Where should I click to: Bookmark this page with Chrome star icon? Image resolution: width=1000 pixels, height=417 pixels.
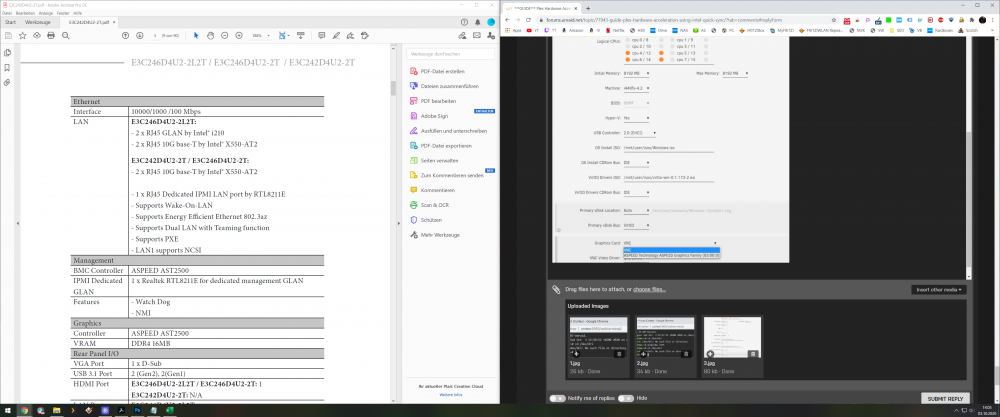coord(836,20)
